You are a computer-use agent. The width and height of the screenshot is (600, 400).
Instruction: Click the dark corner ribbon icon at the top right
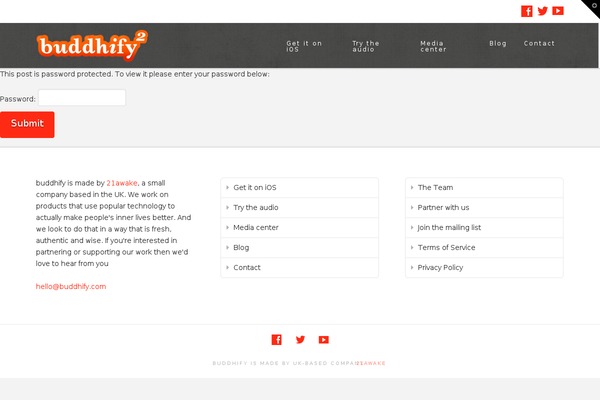coord(592,7)
